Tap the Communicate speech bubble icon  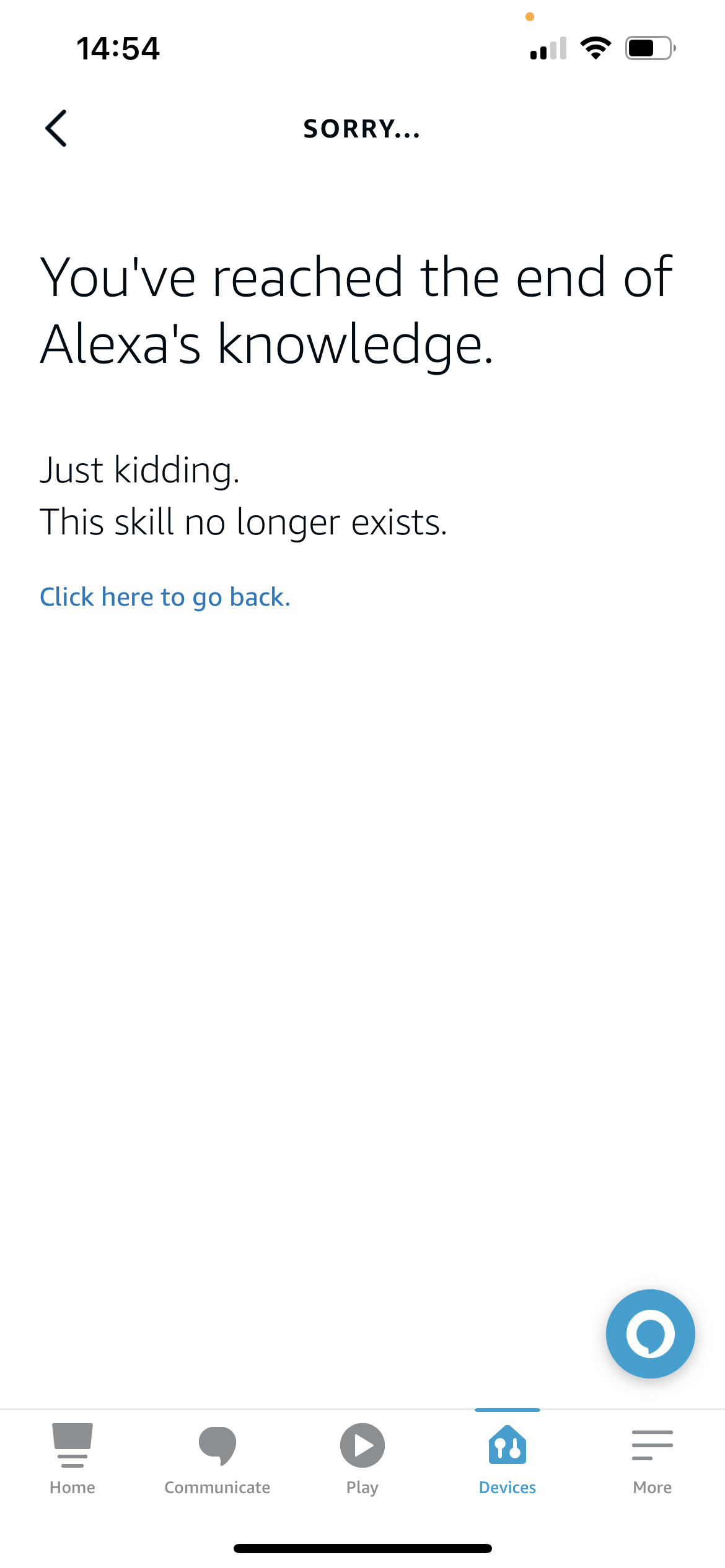tap(217, 1445)
